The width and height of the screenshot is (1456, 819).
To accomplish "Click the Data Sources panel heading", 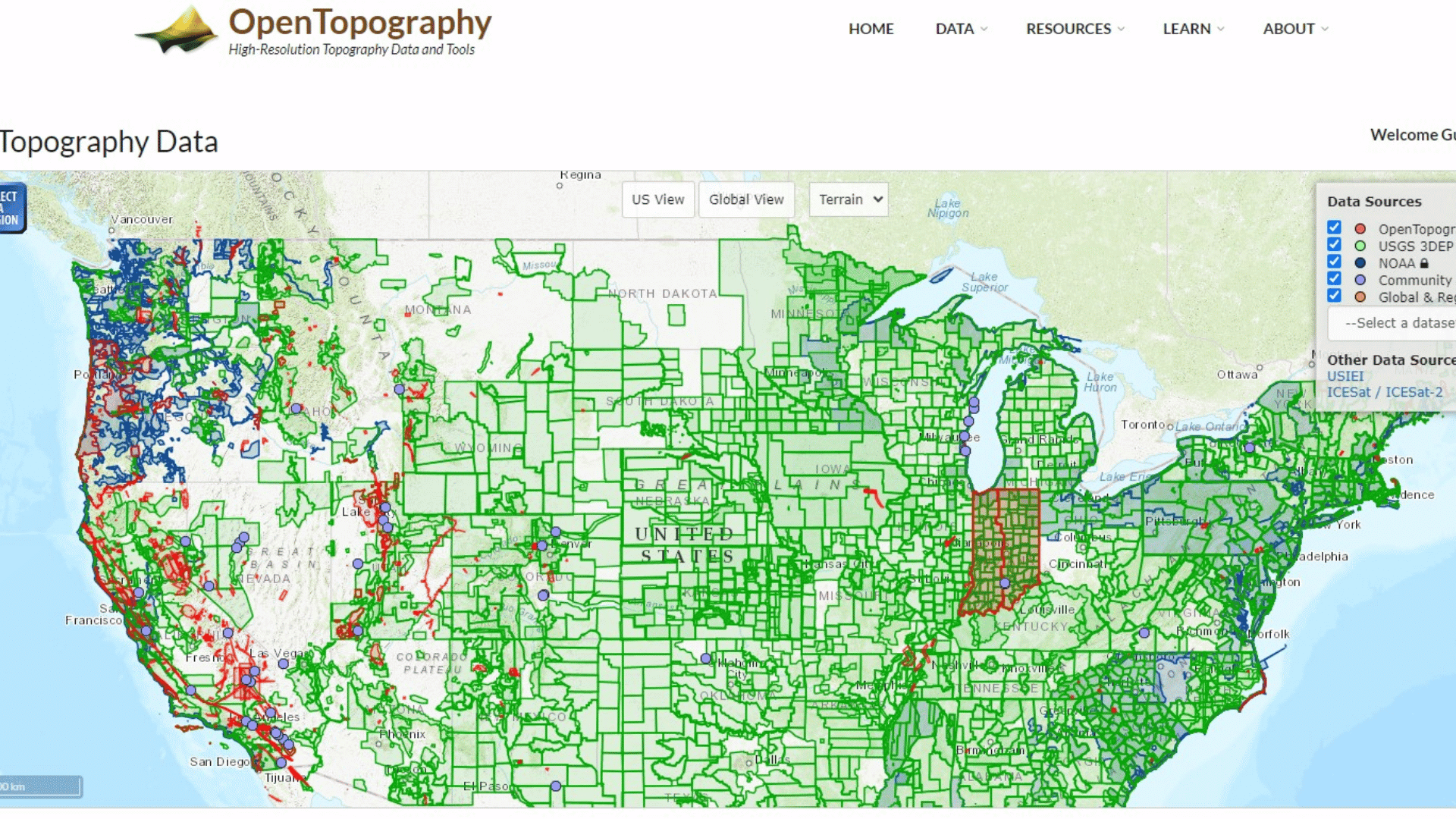I will [1374, 202].
